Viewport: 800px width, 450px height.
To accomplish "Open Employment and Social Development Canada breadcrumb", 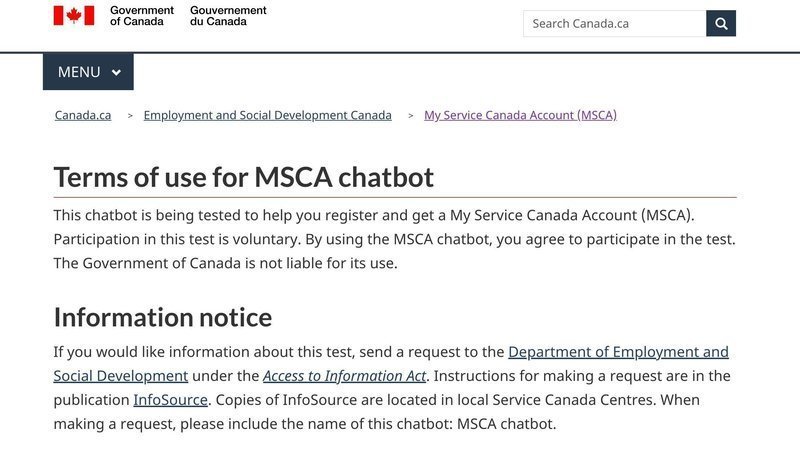I will (x=267, y=115).
